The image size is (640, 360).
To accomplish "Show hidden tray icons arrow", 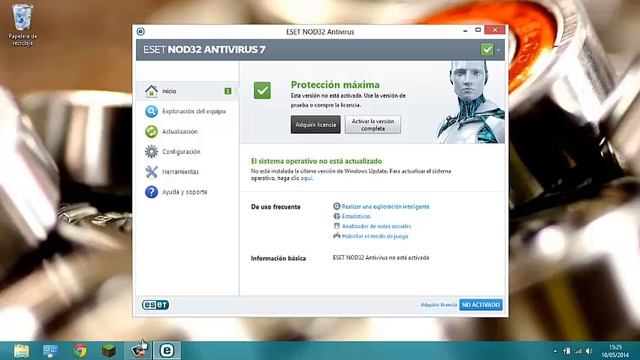I will pos(555,351).
